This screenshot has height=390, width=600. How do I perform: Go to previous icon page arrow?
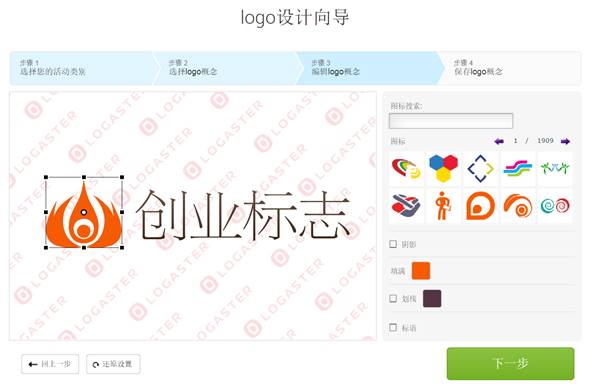coord(499,141)
